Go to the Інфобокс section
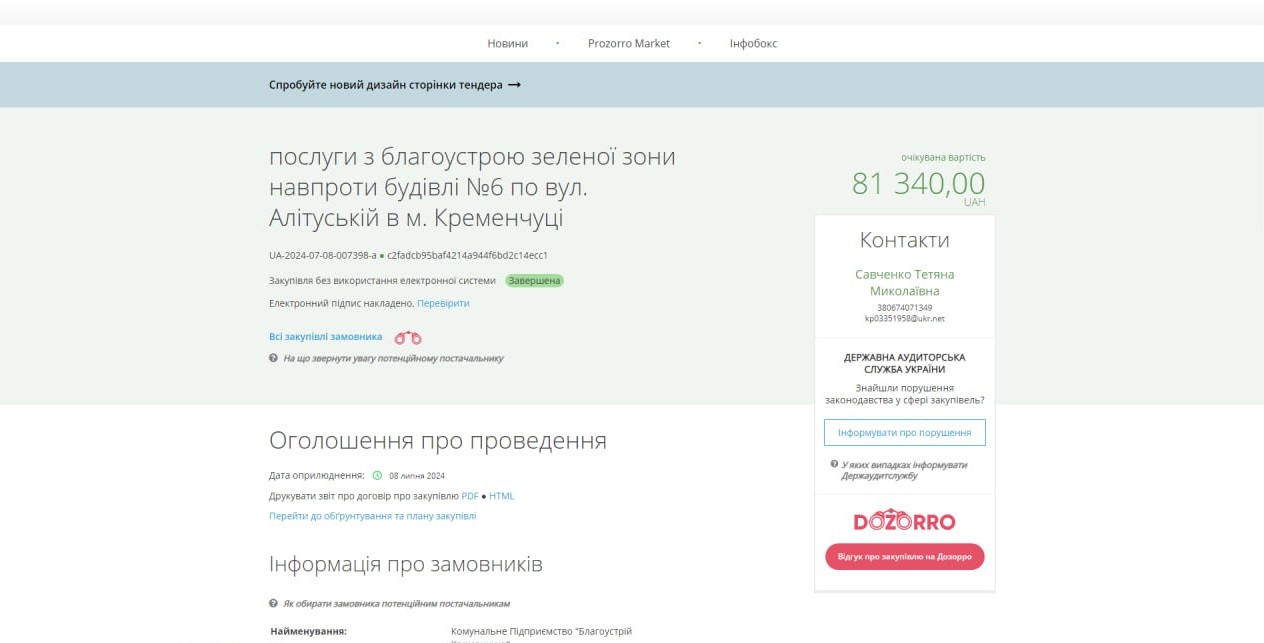 (x=753, y=44)
